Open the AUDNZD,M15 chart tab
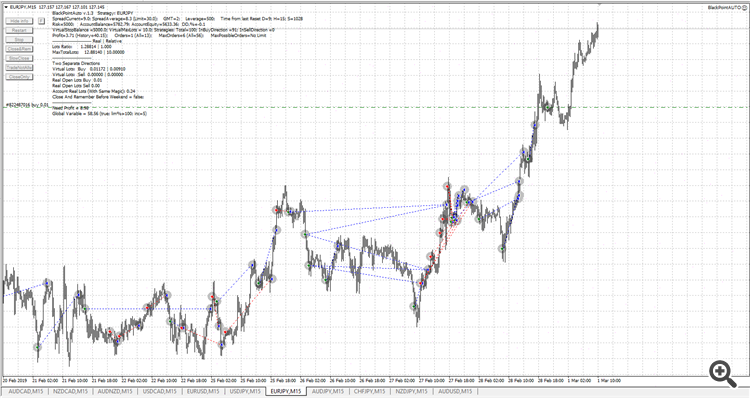The height and width of the screenshot is (400, 750). coord(115,391)
